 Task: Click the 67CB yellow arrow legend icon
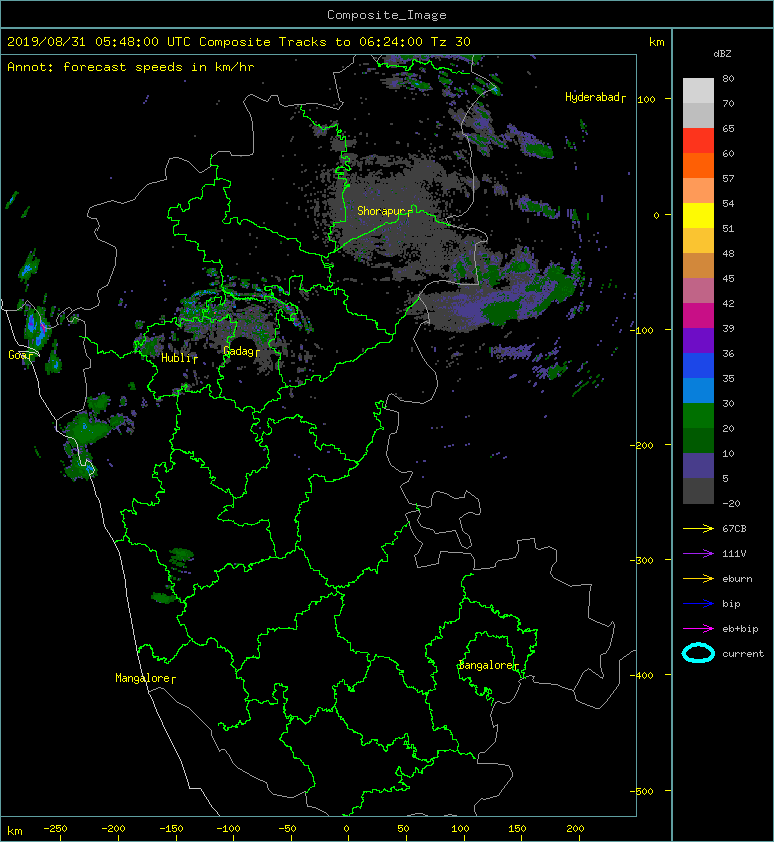(698, 528)
